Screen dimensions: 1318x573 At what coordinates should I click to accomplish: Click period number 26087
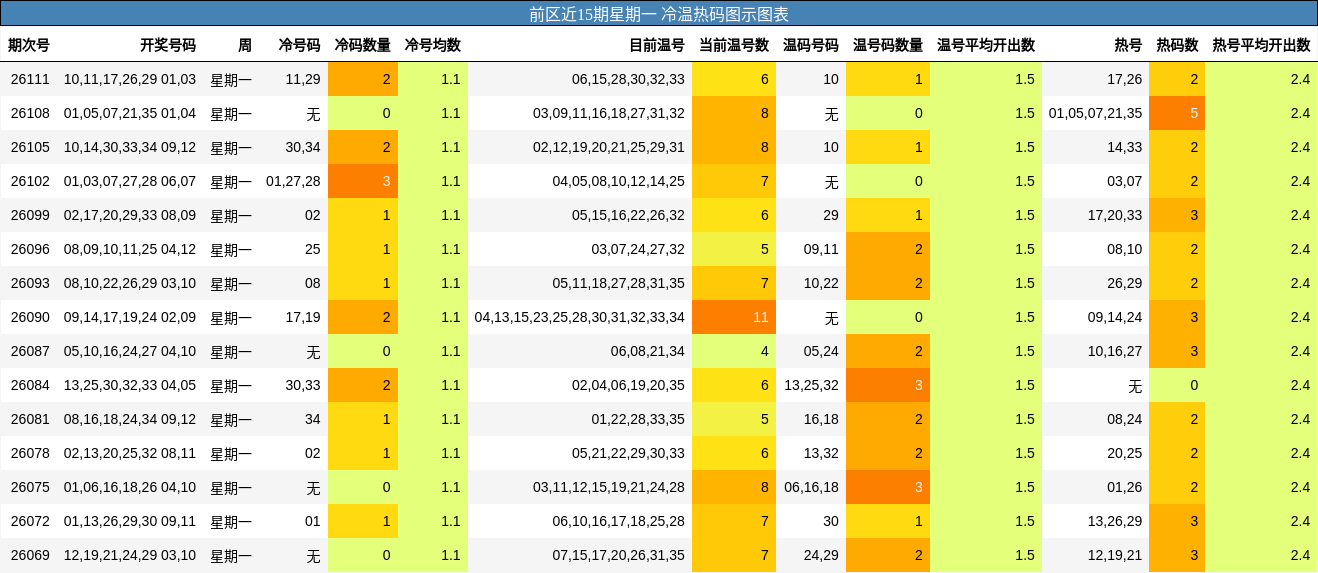click(x=30, y=351)
